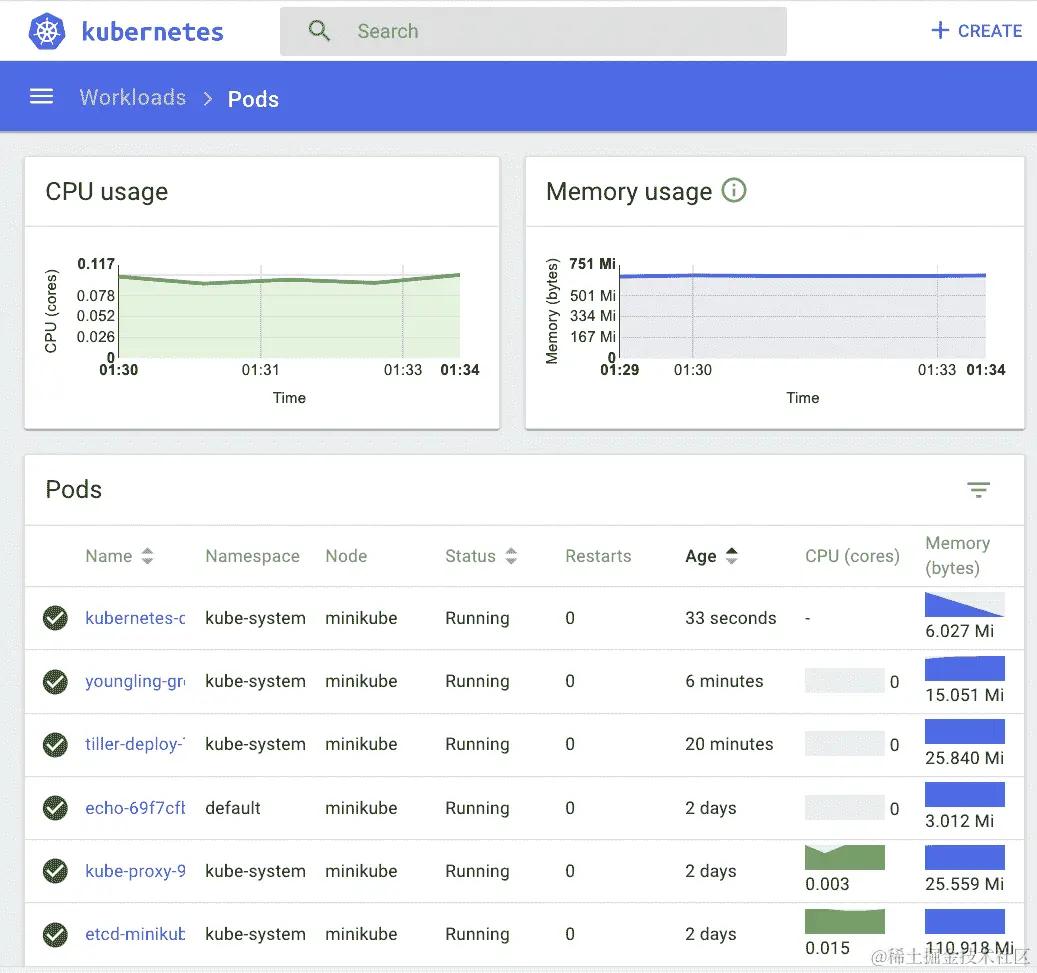Go to Workloads breadcrumb
1037x973 pixels.
click(x=132, y=97)
